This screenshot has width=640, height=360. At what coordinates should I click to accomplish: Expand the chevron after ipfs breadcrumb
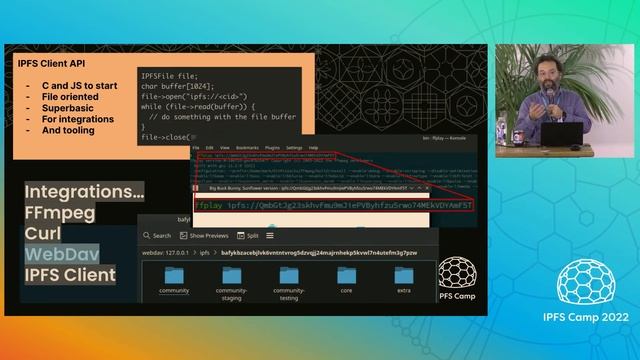coord(215,253)
